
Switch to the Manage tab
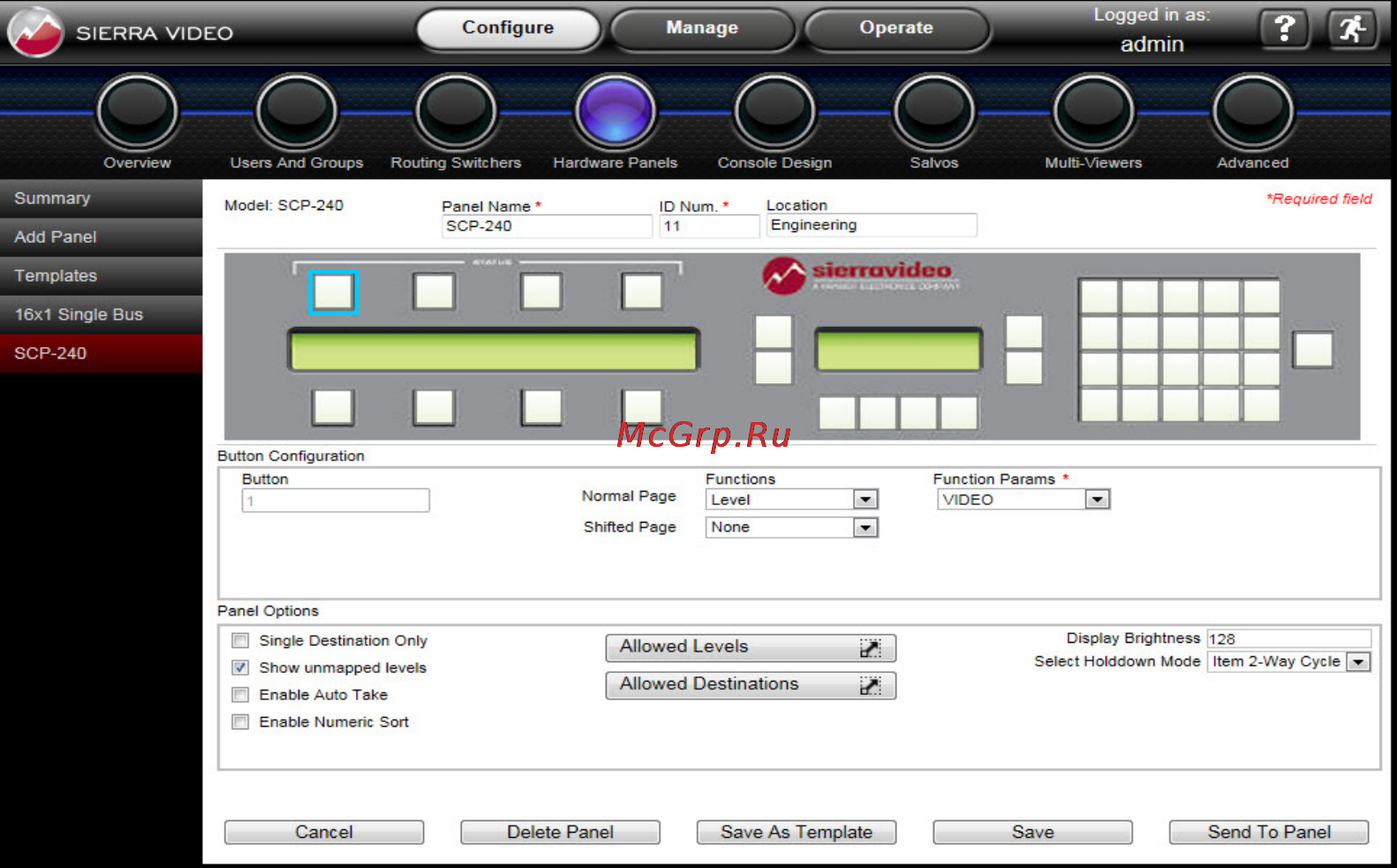[x=703, y=28]
